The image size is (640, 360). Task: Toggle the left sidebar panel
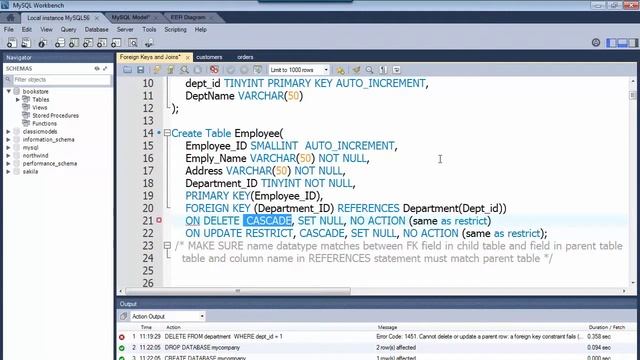tap(612, 42)
